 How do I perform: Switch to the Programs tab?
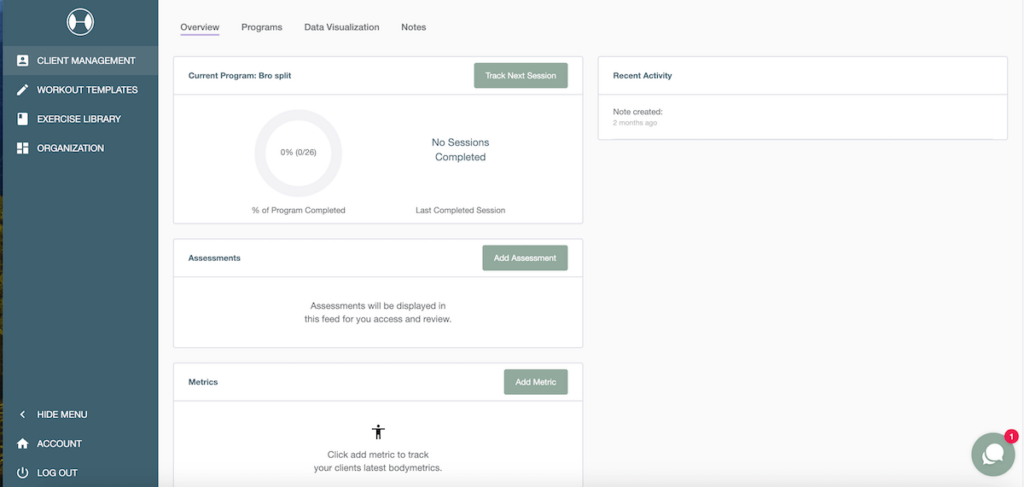(x=261, y=27)
